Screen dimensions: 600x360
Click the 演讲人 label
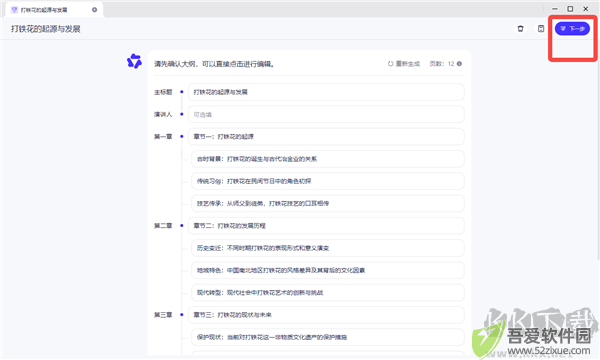point(163,114)
